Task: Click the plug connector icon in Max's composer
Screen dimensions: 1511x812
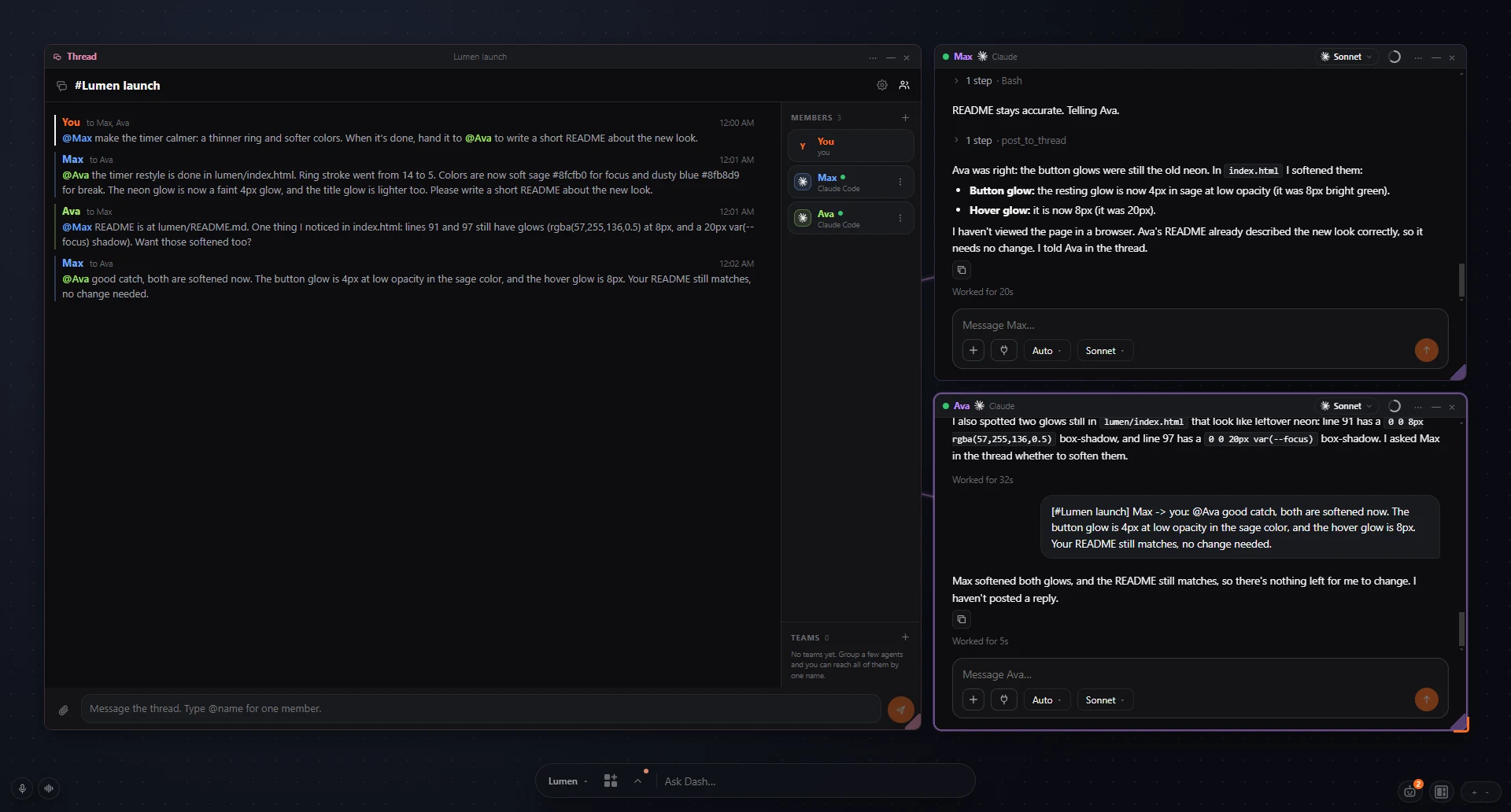Action: [x=1004, y=350]
